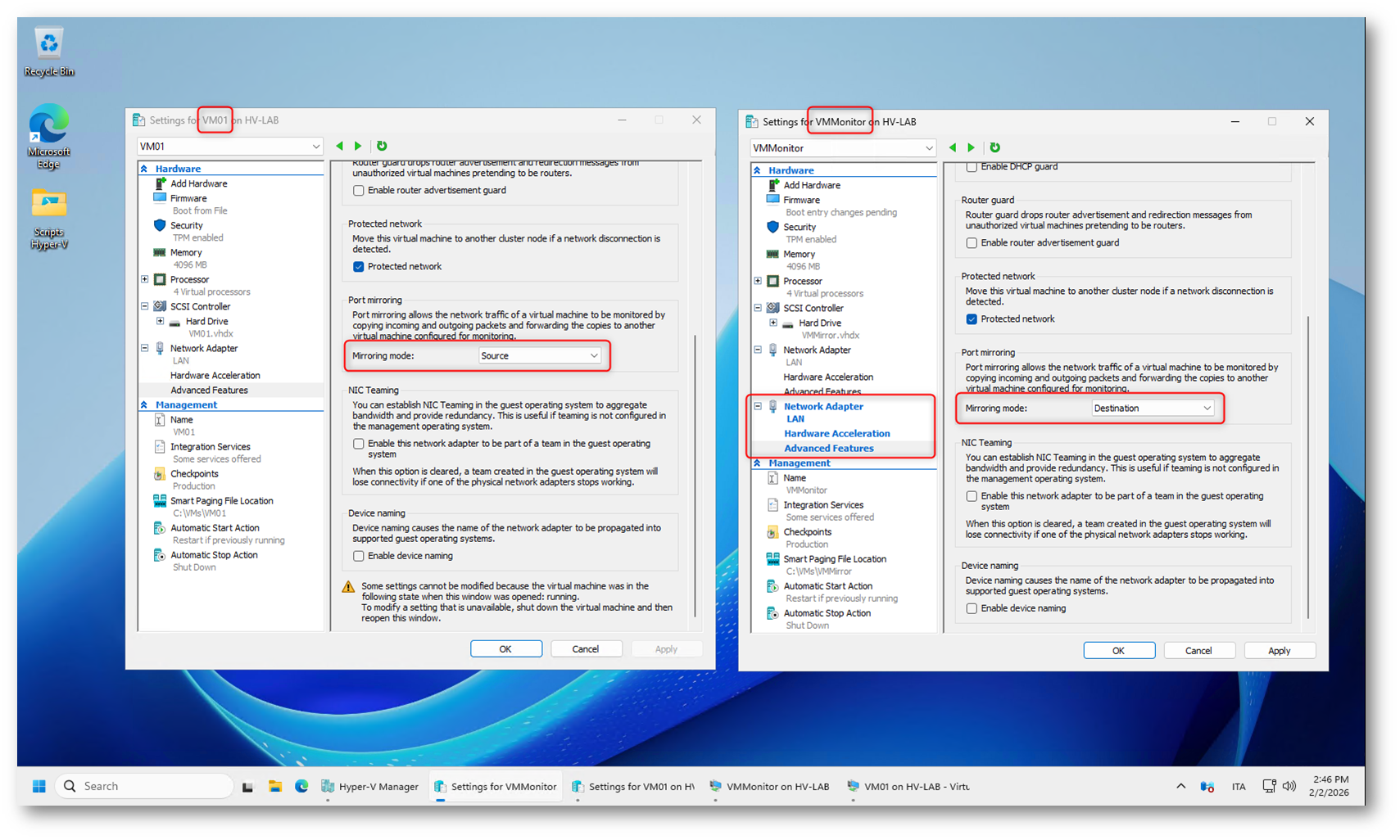The image size is (1400, 840).
Task: Open the taskbar clock and date
Action: pos(1330,786)
